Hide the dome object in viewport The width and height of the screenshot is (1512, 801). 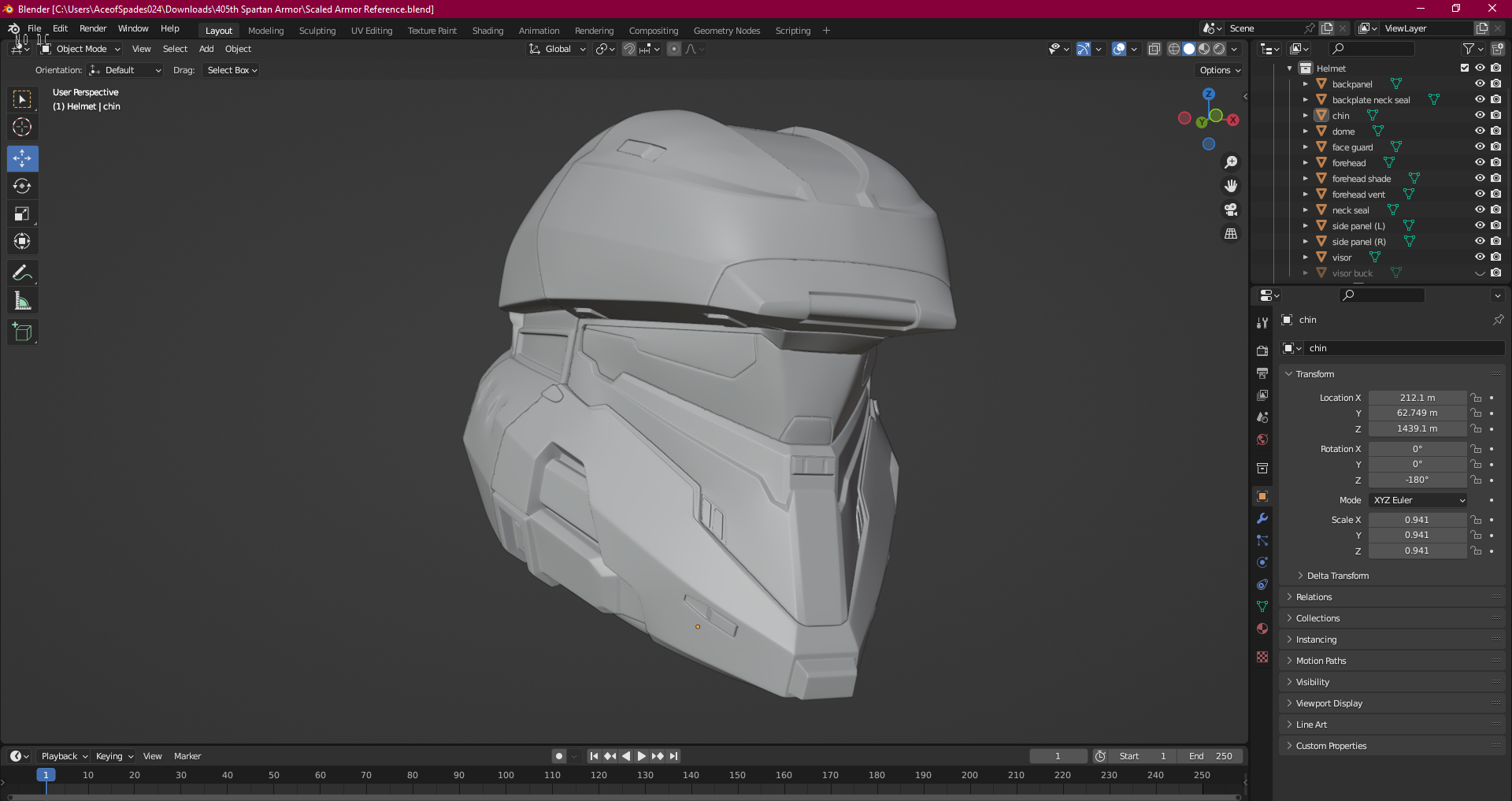pos(1480,131)
